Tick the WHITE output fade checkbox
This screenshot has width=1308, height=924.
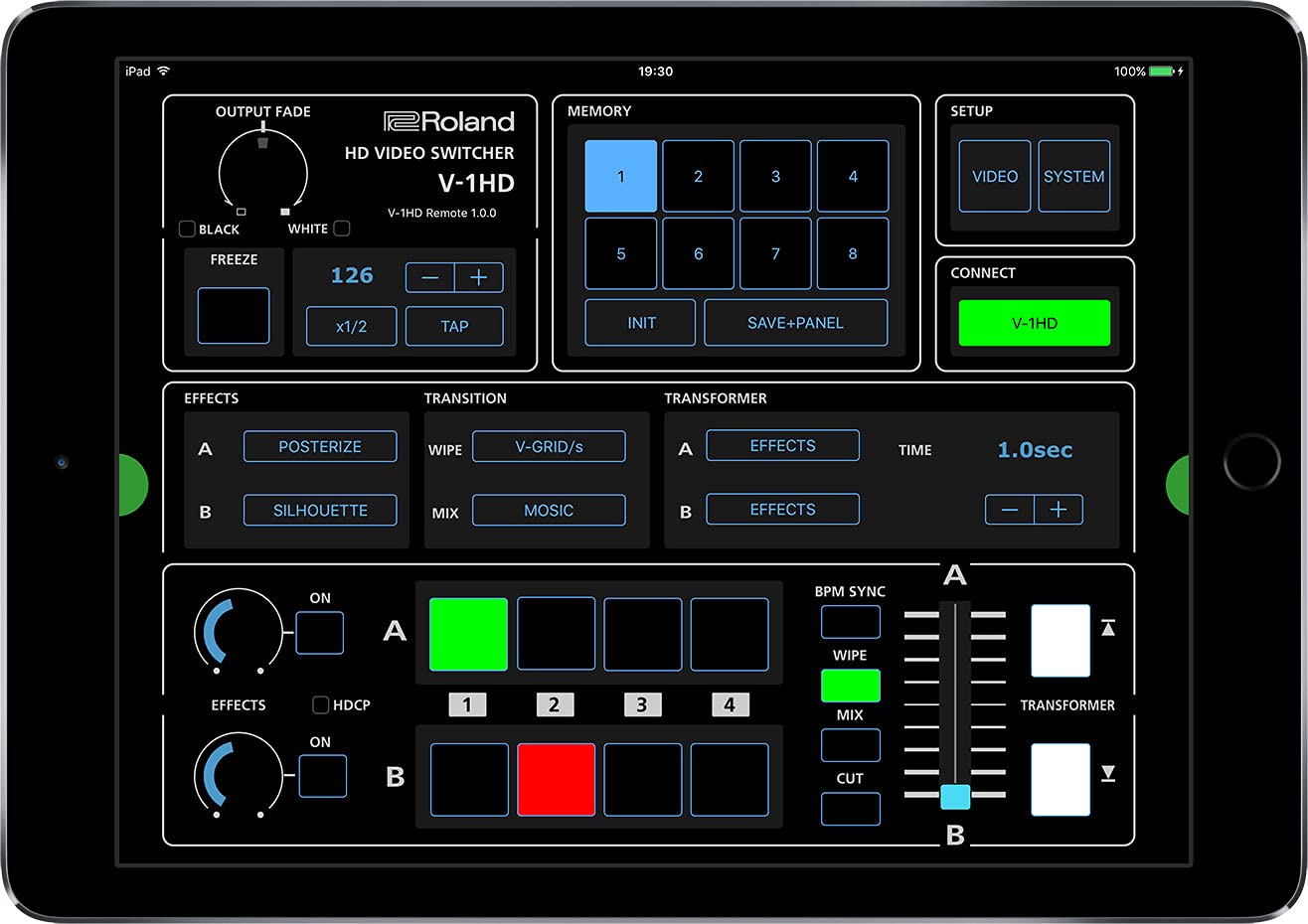click(342, 229)
